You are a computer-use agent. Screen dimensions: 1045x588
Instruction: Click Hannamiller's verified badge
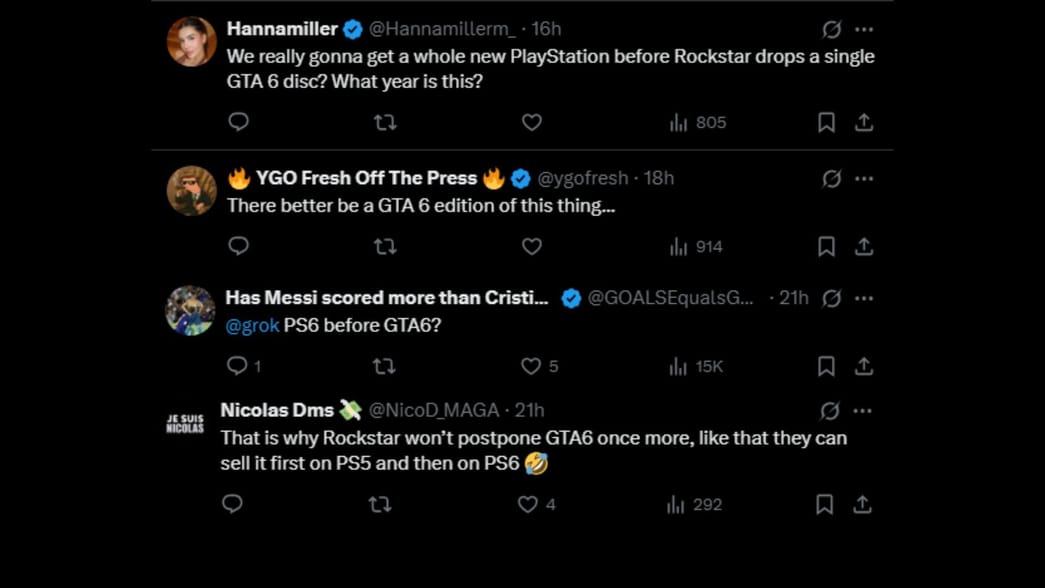[x=351, y=29]
